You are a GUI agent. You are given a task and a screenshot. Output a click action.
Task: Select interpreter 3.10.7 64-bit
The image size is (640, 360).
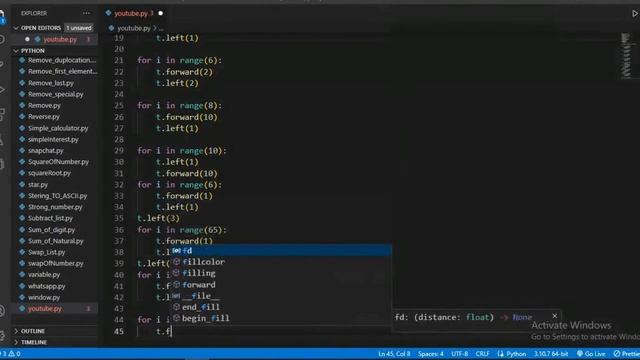pos(551,354)
